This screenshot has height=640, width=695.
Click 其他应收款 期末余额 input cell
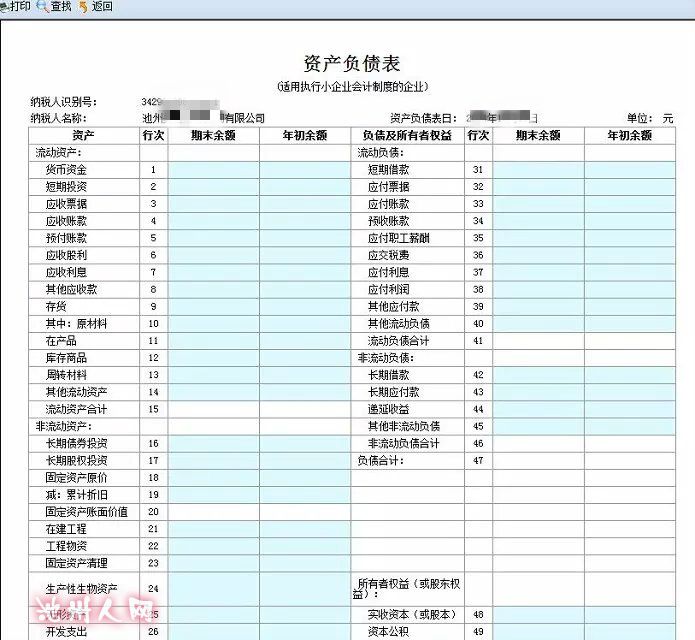[214, 290]
